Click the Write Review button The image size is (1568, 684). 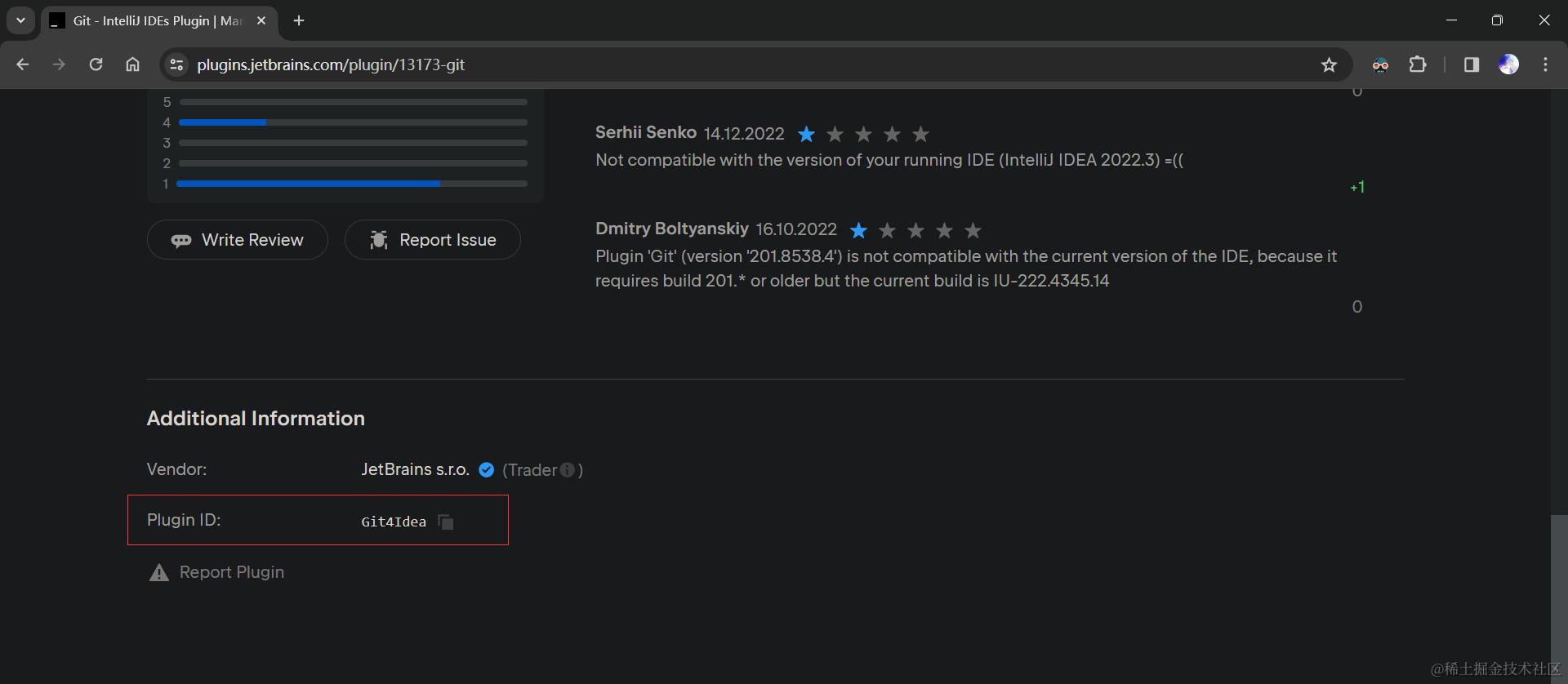click(238, 240)
